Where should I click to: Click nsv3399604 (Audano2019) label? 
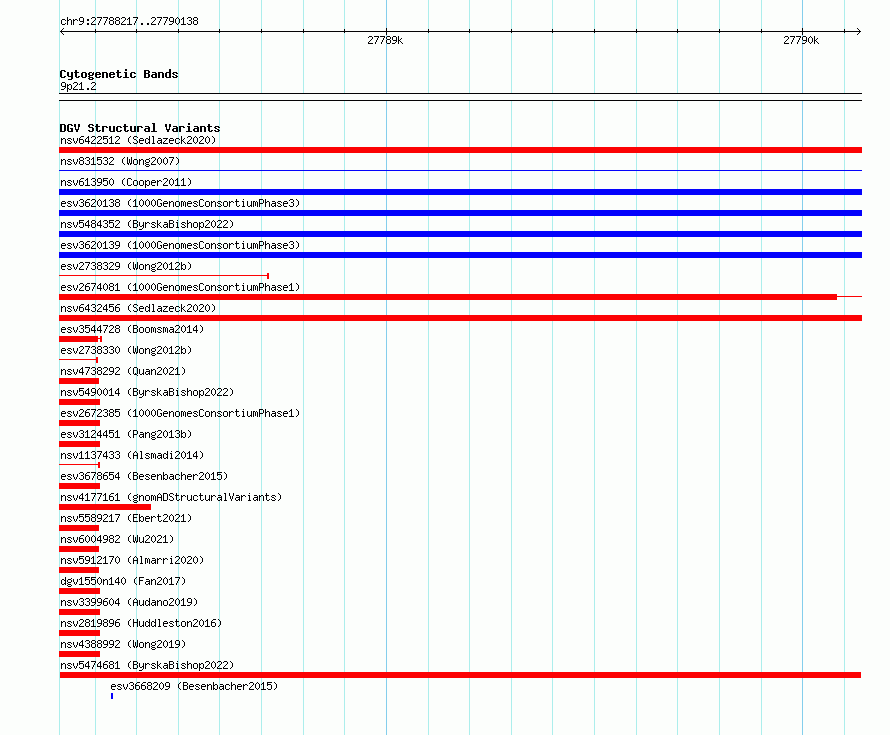tap(129, 602)
